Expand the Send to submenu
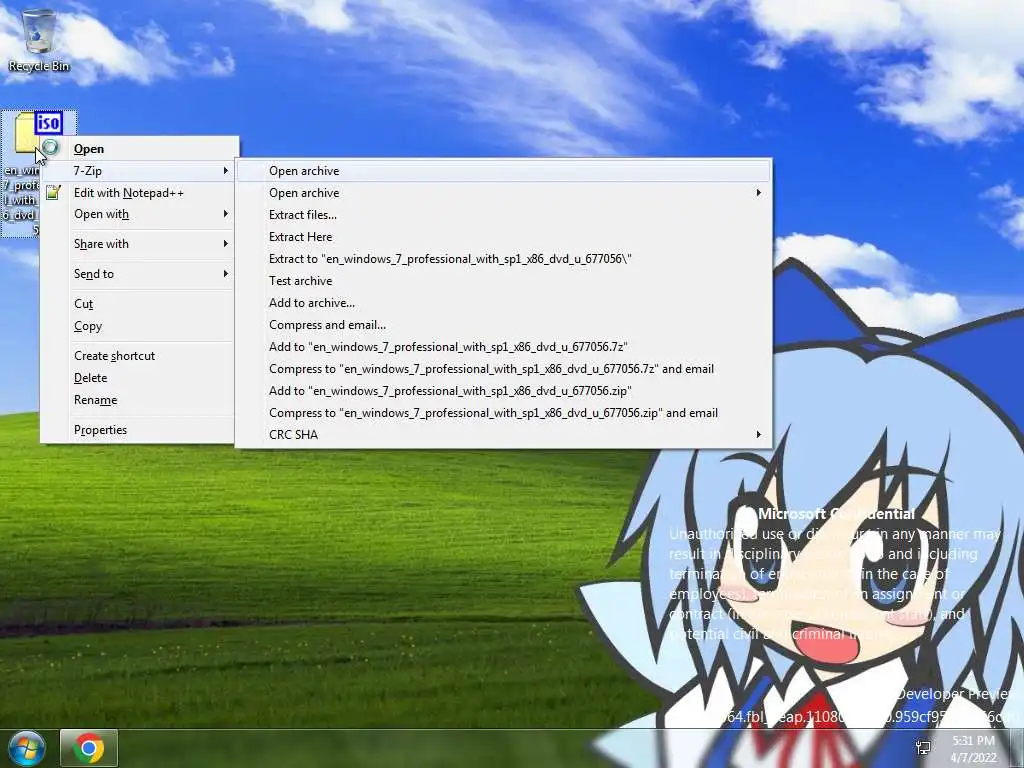The width and height of the screenshot is (1024, 768). [x=138, y=274]
